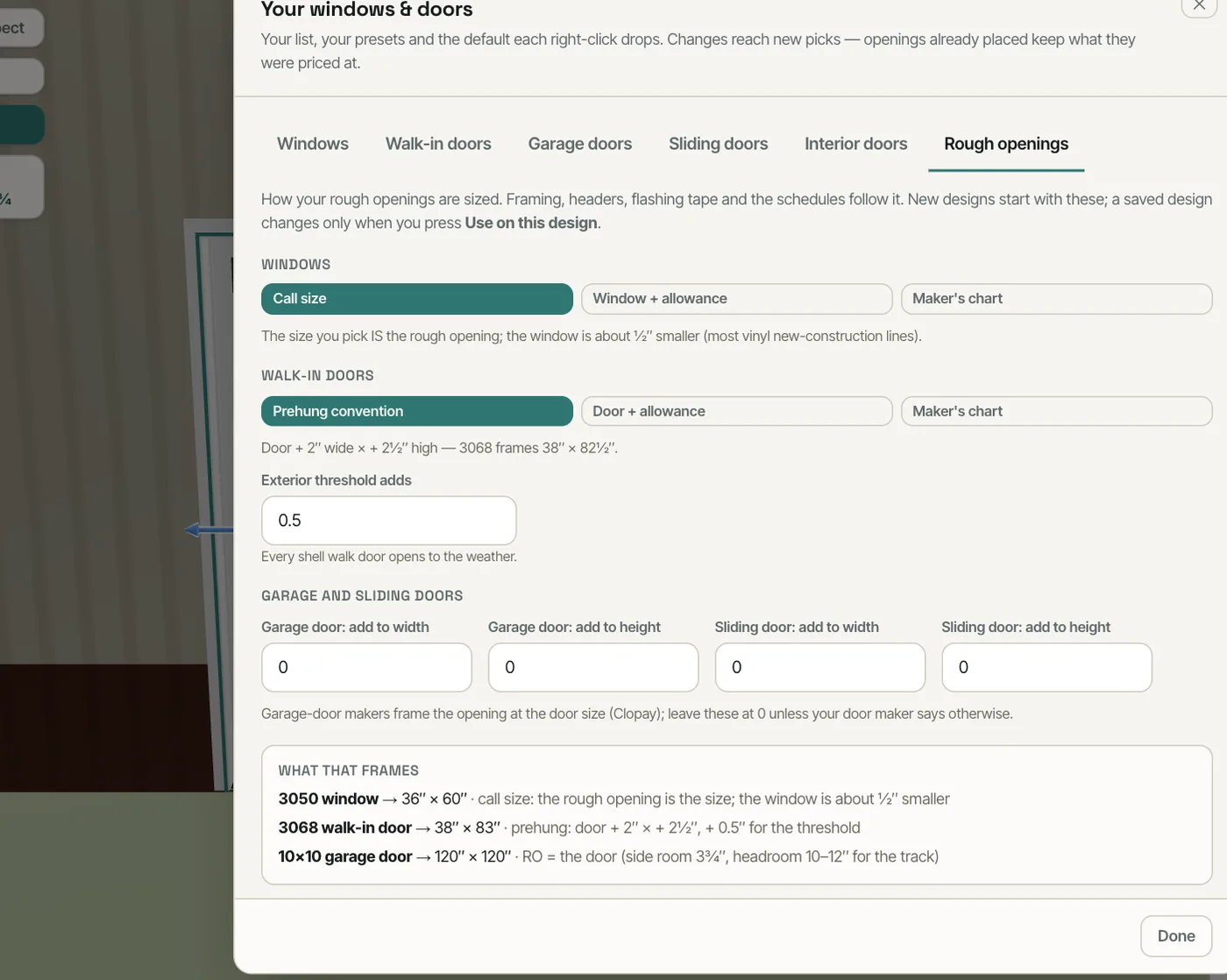Image resolution: width=1227 pixels, height=980 pixels.
Task: Go to the Garage doors tab
Action: [x=579, y=144]
